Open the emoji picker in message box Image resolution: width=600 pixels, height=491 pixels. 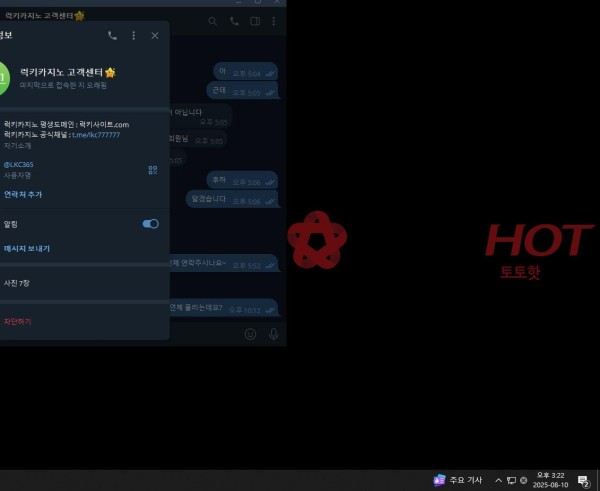pyautogui.click(x=250, y=334)
